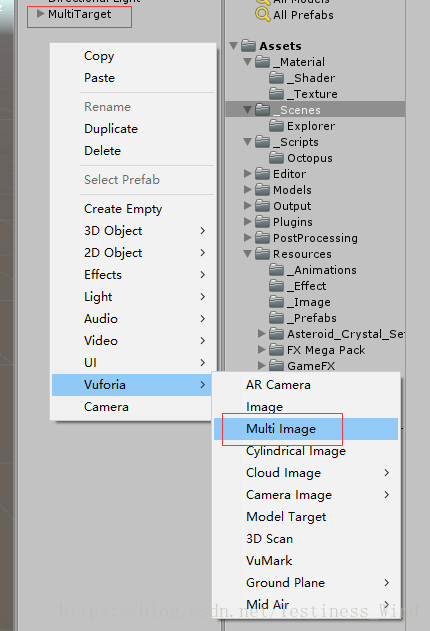This screenshot has width=430, height=631.
Task: Expand the GameFX folder arrow
Action: click(262, 365)
